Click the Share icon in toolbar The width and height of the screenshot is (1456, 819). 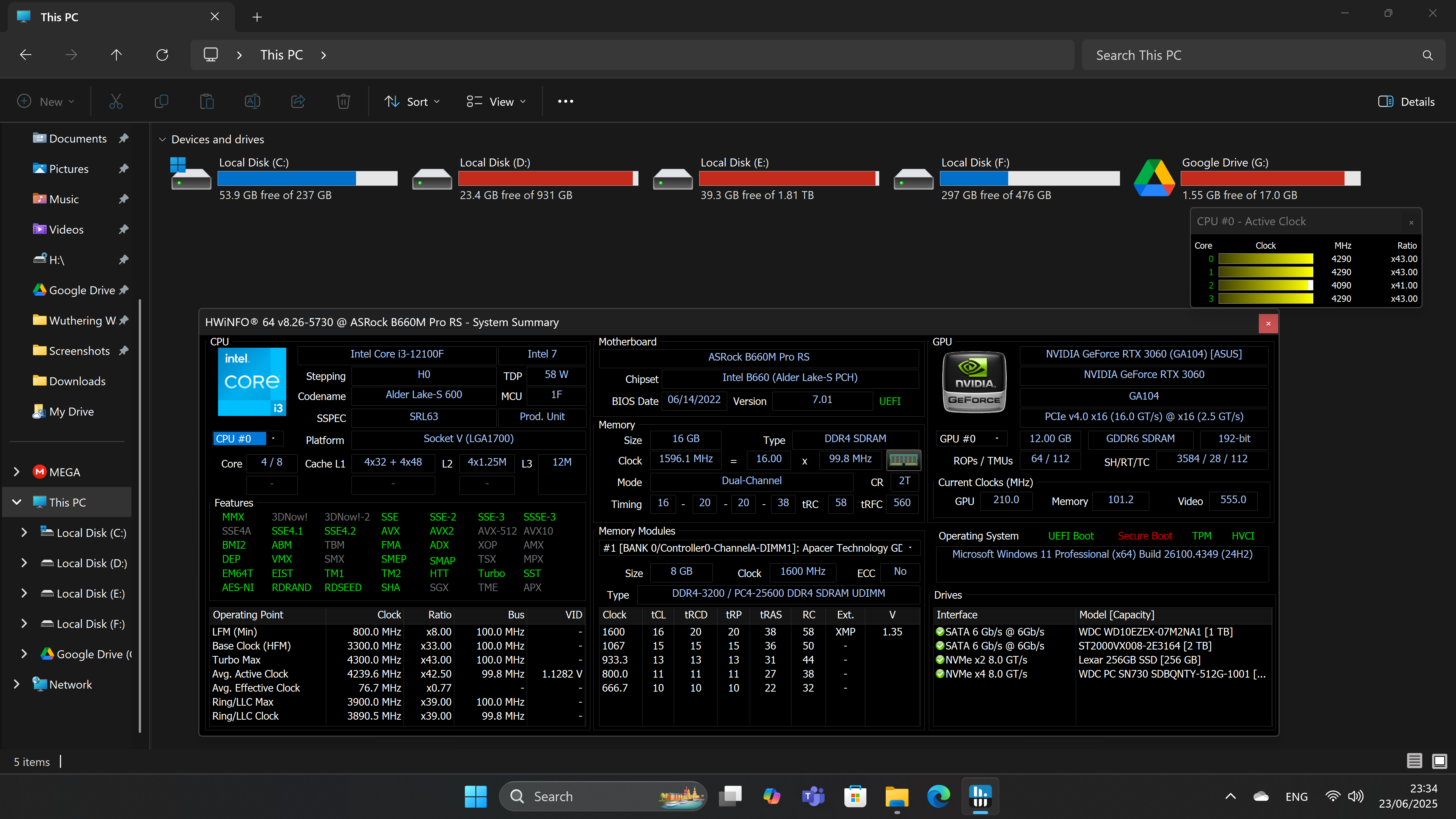298,102
